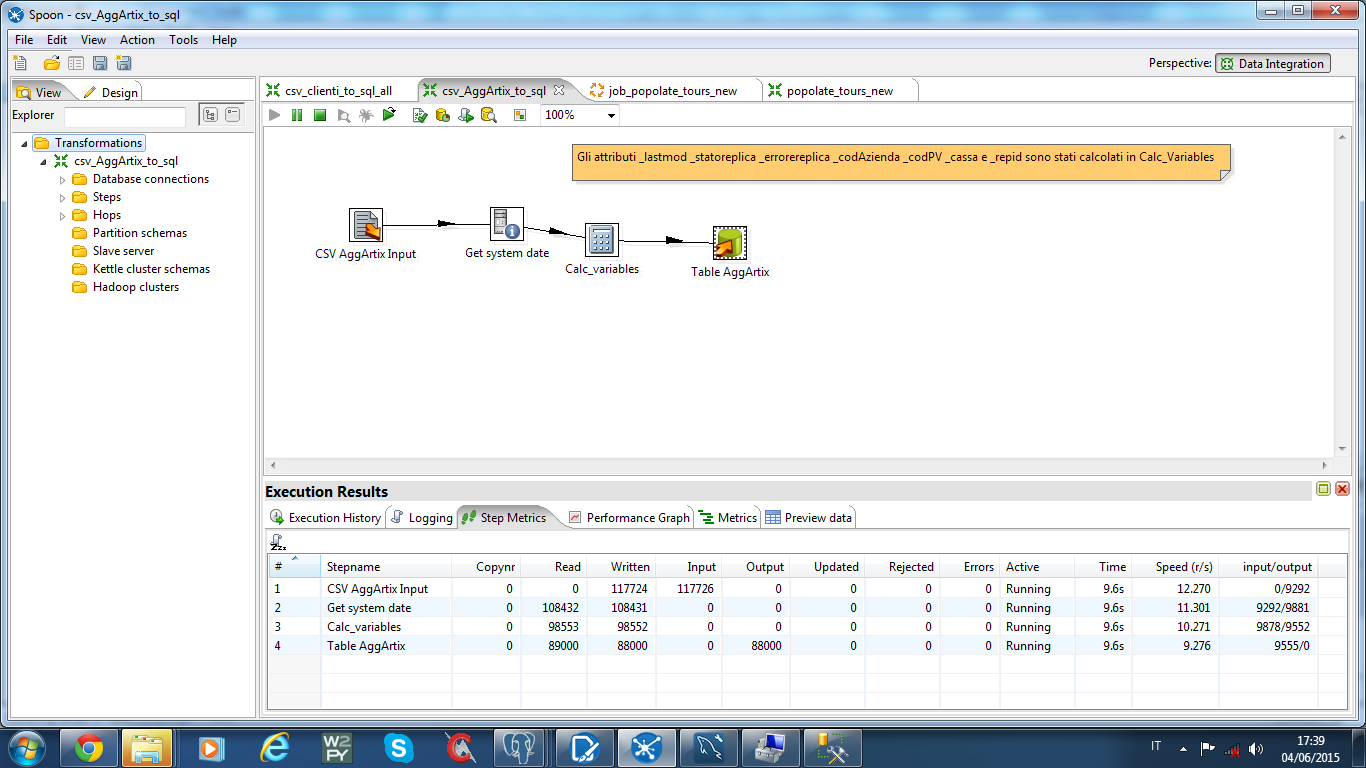The image size is (1366, 768).
Task: Click the Open file folder icon
Action: click(52, 63)
